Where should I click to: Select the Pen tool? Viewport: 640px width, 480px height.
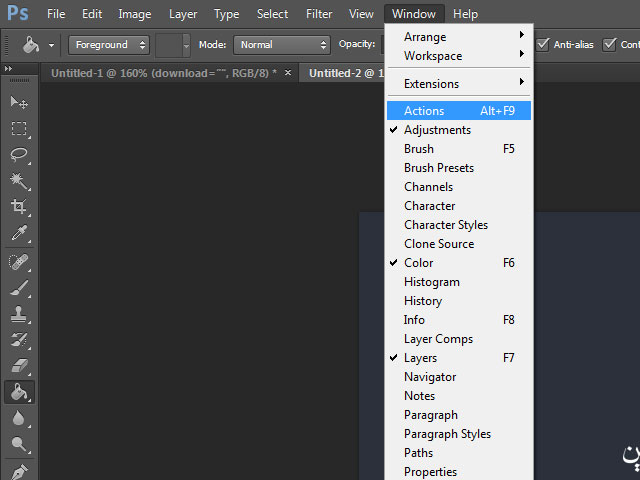click(x=19, y=471)
